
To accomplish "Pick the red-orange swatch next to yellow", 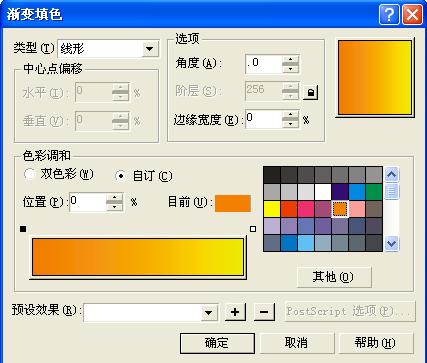I will coord(289,209).
